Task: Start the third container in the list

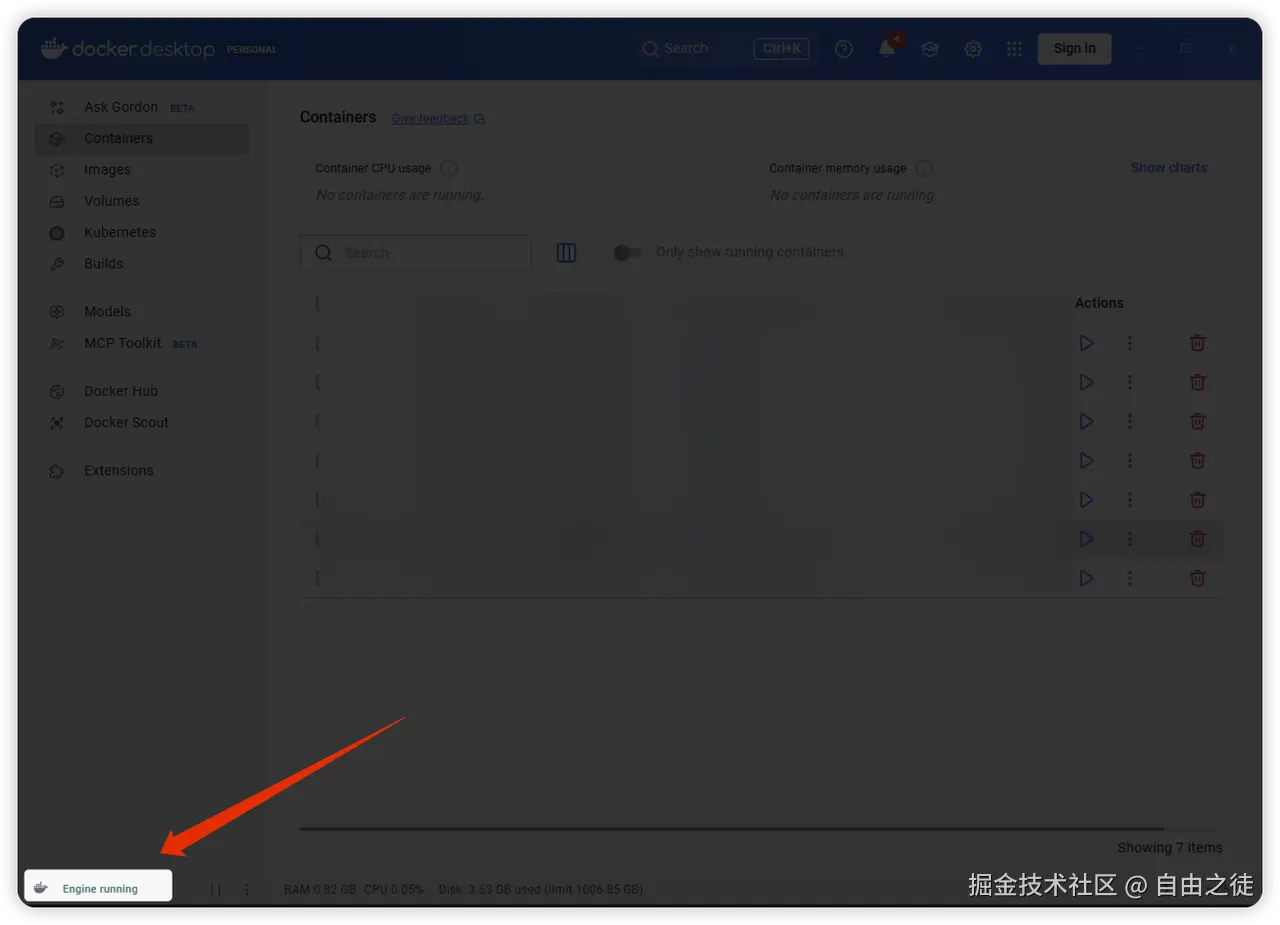Action: click(1086, 422)
